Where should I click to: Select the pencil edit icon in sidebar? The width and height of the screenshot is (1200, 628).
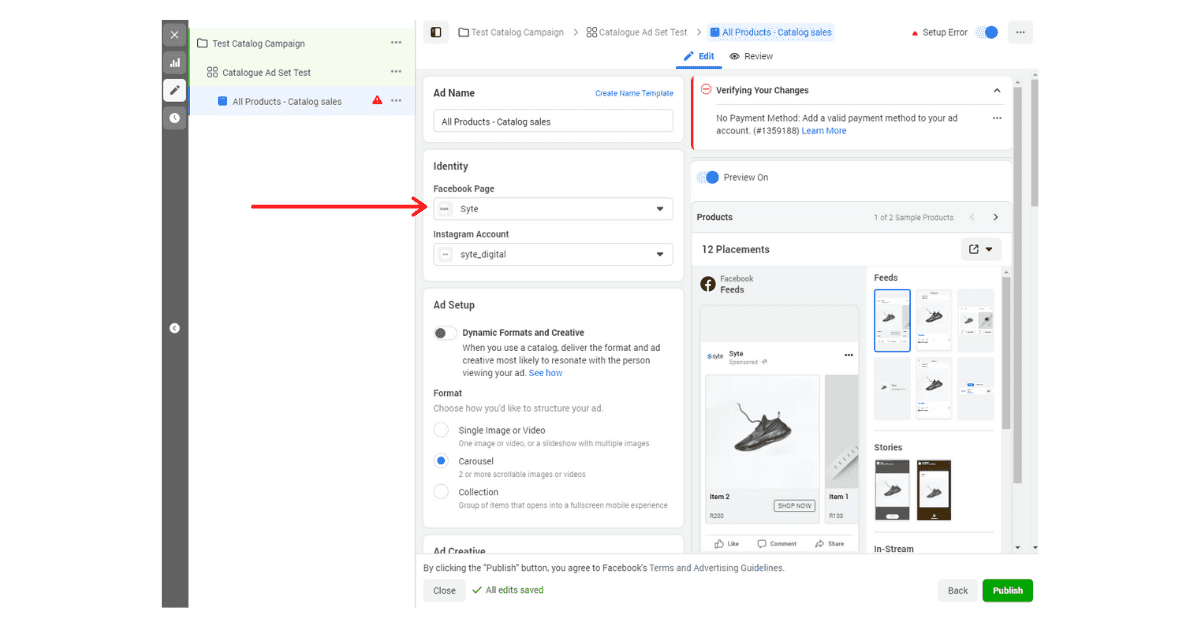(x=175, y=90)
